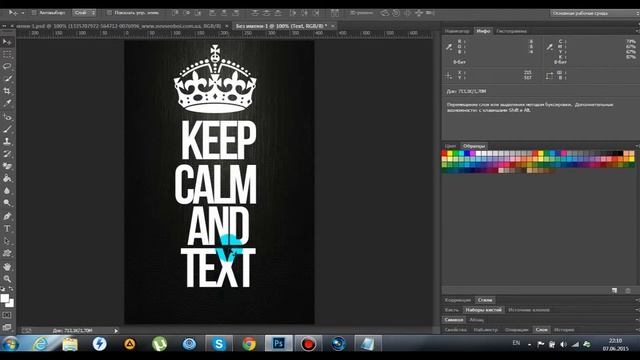Toggle Quick Mask mode
The height and width of the screenshot is (360, 640).
tap(7, 315)
